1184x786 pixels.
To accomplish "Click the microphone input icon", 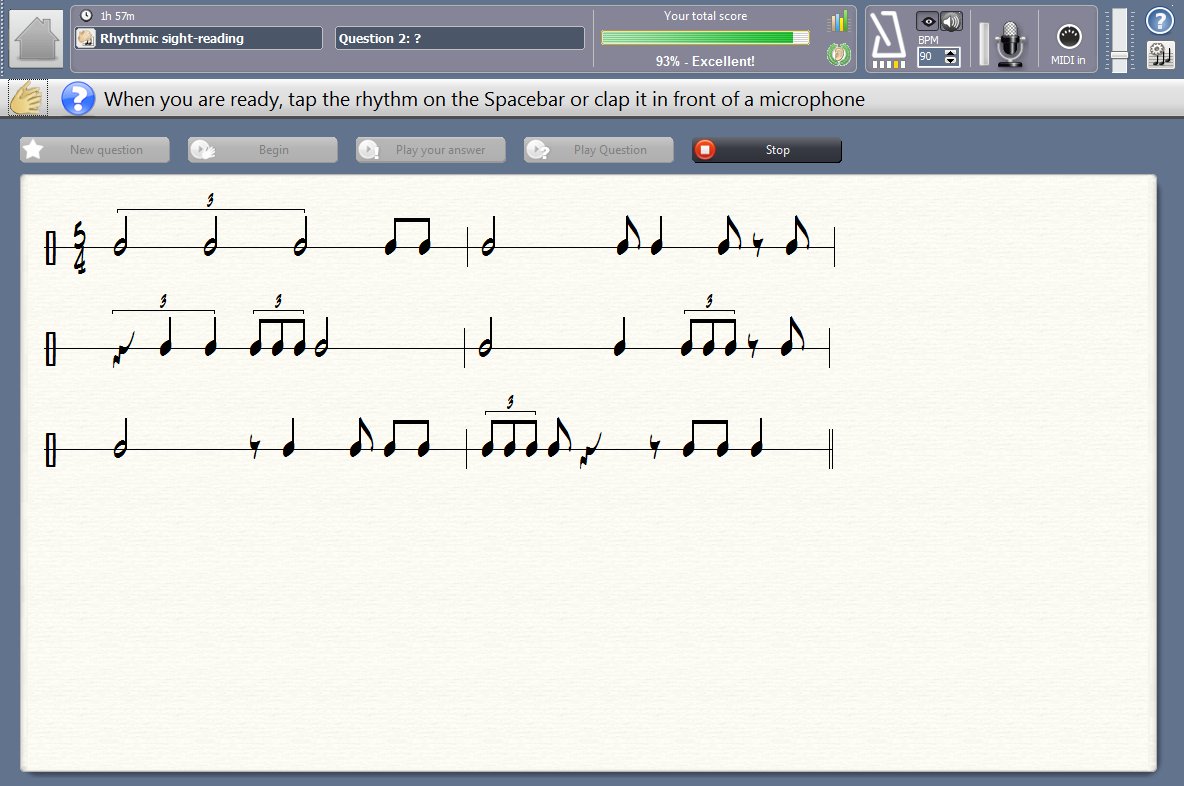I will click(1012, 45).
